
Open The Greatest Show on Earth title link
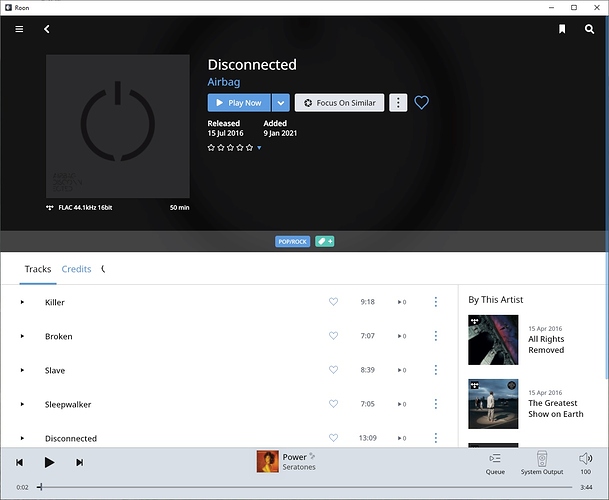click(555, 409)
